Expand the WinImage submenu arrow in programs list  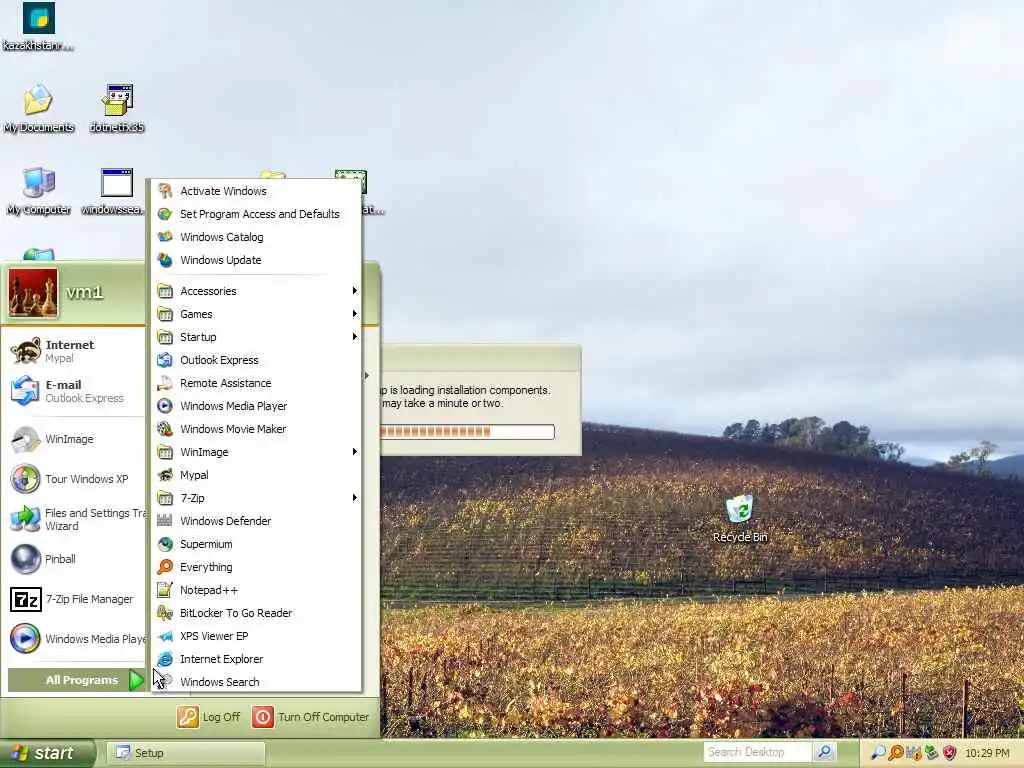pos(355,451)
